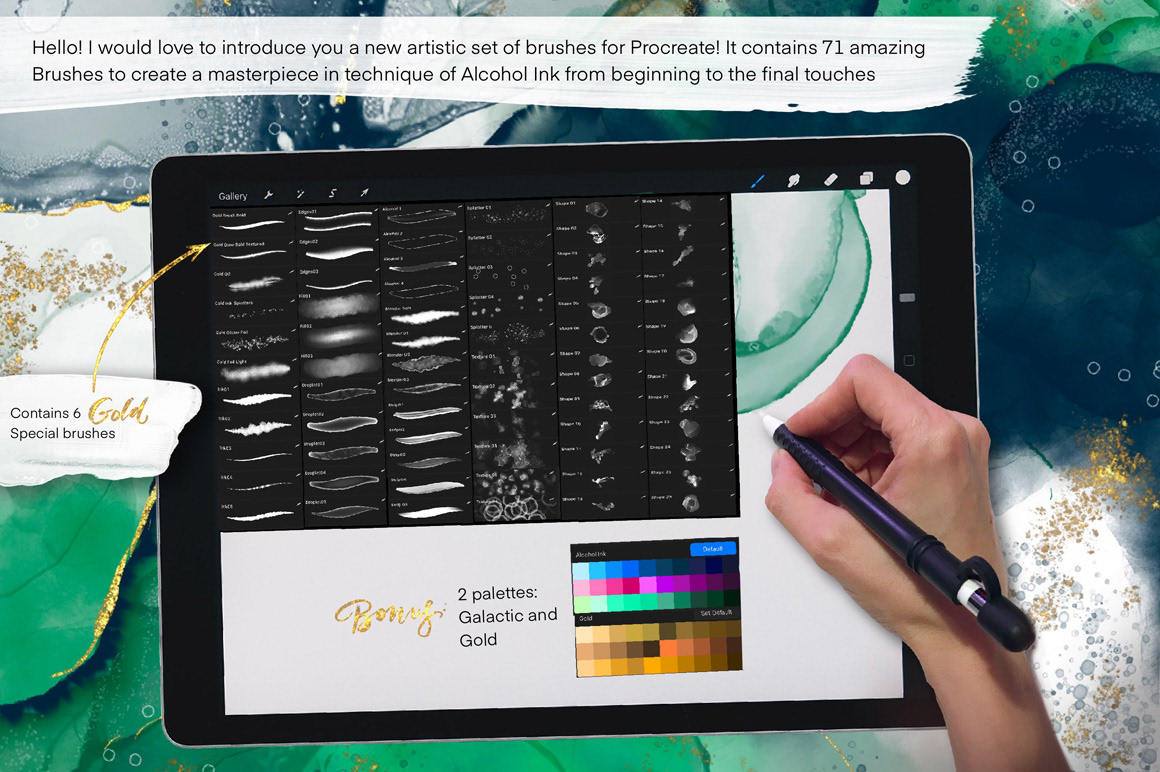Select the Blender Soft brush
Viewport: 1160px width, 772px height.
click(x=424, y=316)
